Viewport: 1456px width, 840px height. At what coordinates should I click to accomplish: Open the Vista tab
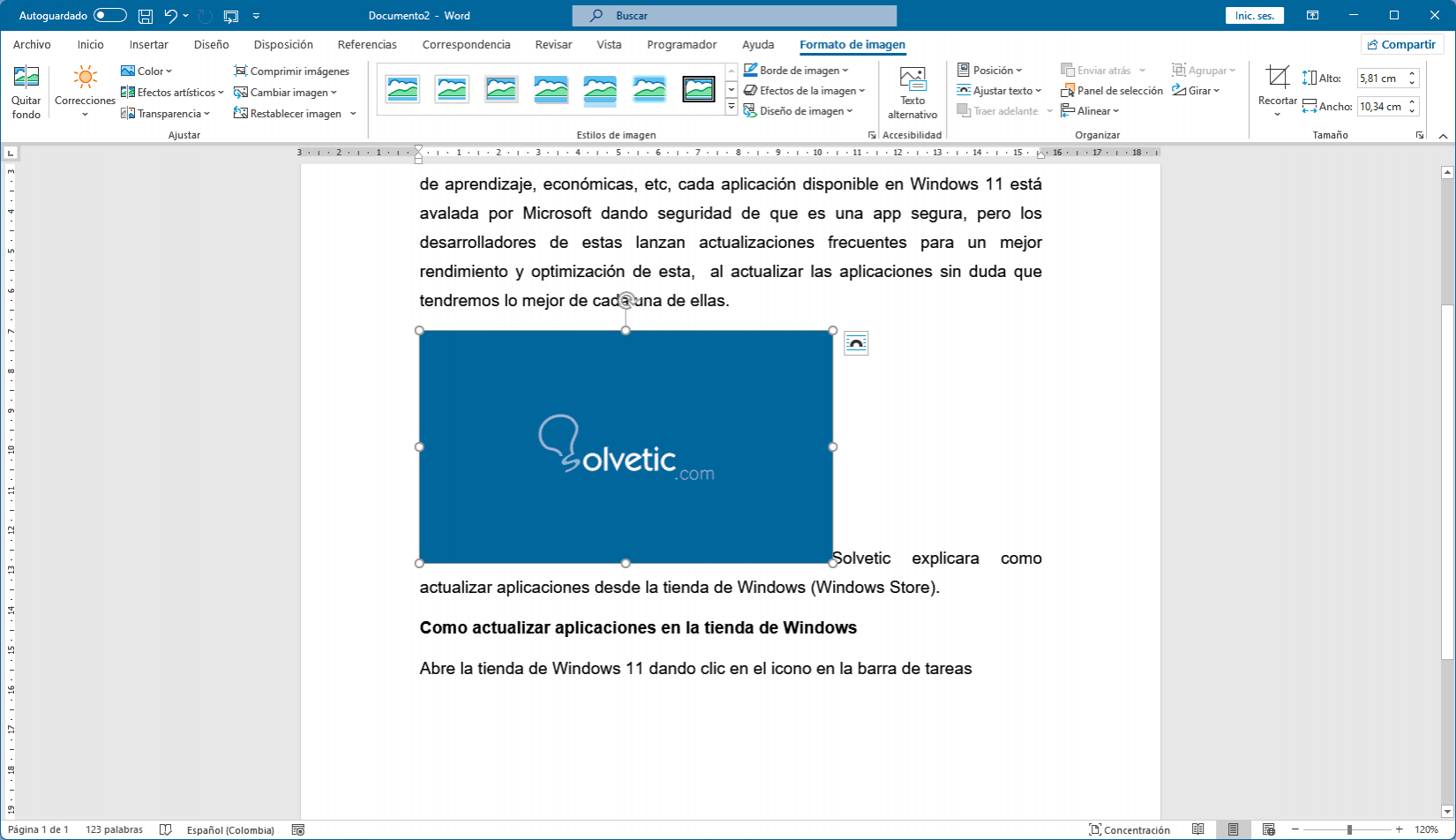pos(609,45)
